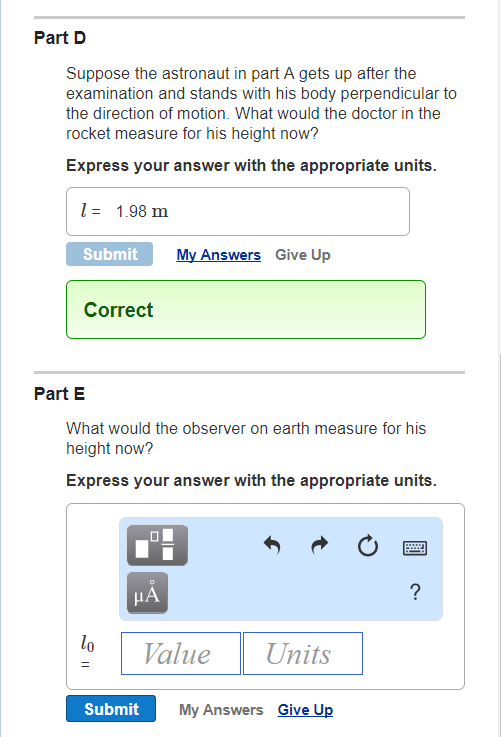Click the undo arrow icon
Screen dimensions: 501x737
point(272,545)
